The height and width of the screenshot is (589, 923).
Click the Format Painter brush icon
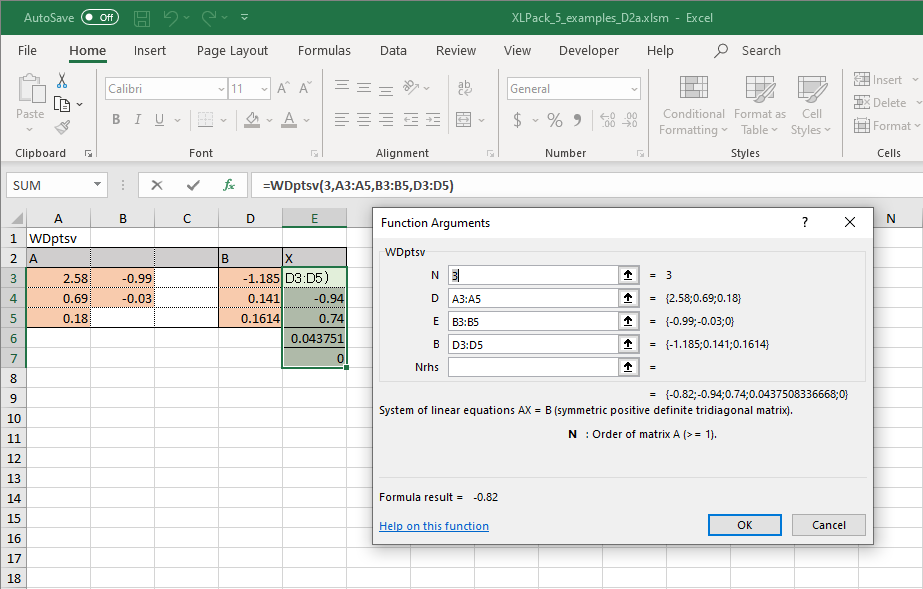pos(62,127)
